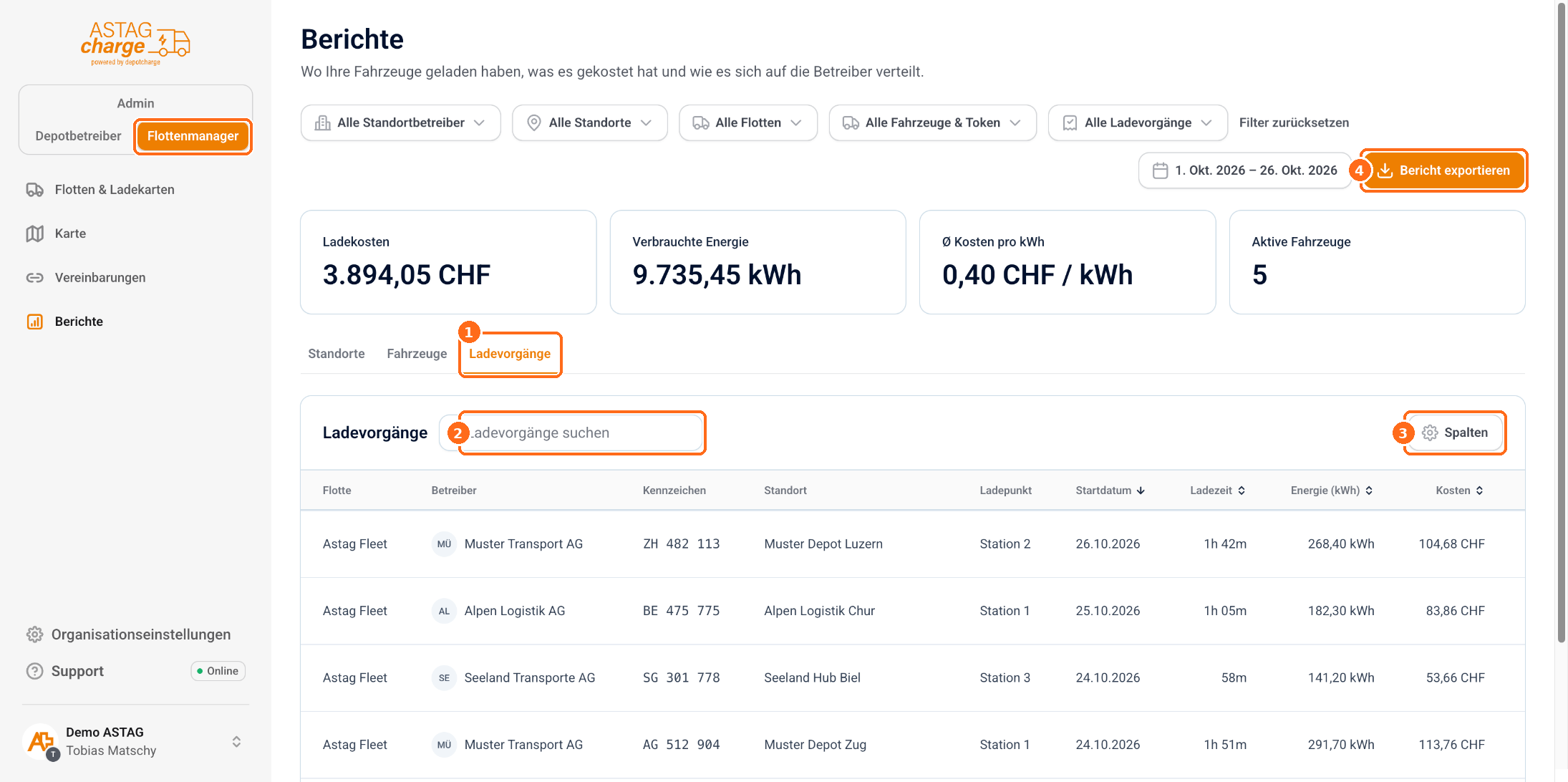Click the Support question mark icon
The image size is (1568, 782).
click(35, 671)
